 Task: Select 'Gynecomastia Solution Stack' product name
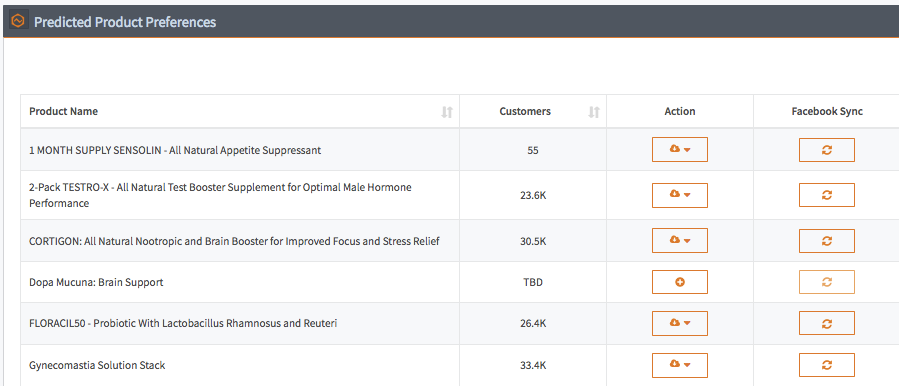click(x=97, y=365)
